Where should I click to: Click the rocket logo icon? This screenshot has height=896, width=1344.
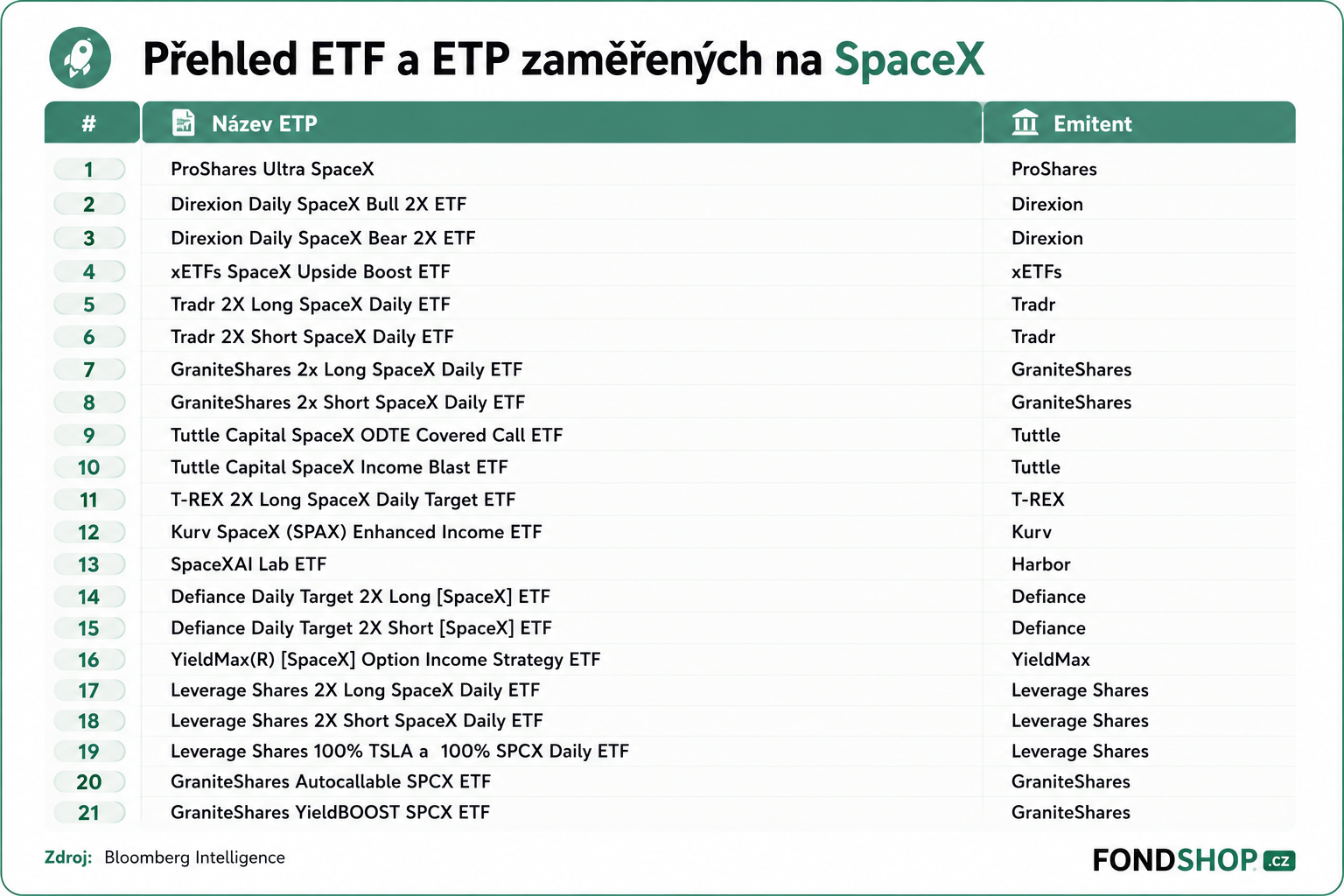(x=80, y=58)
